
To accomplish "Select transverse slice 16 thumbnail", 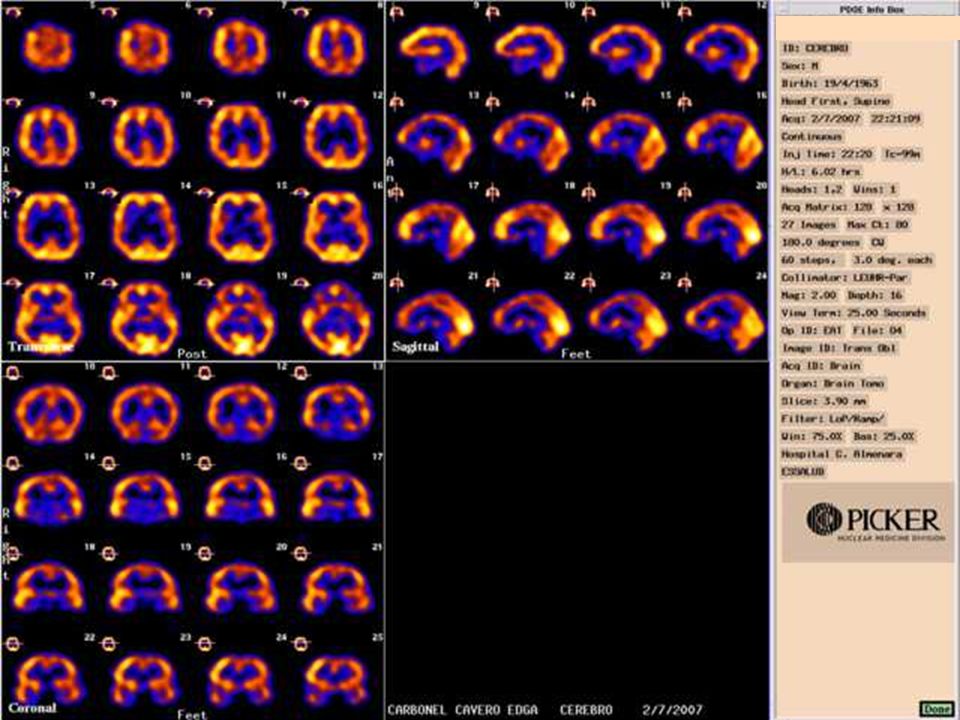I will (337, 227).
